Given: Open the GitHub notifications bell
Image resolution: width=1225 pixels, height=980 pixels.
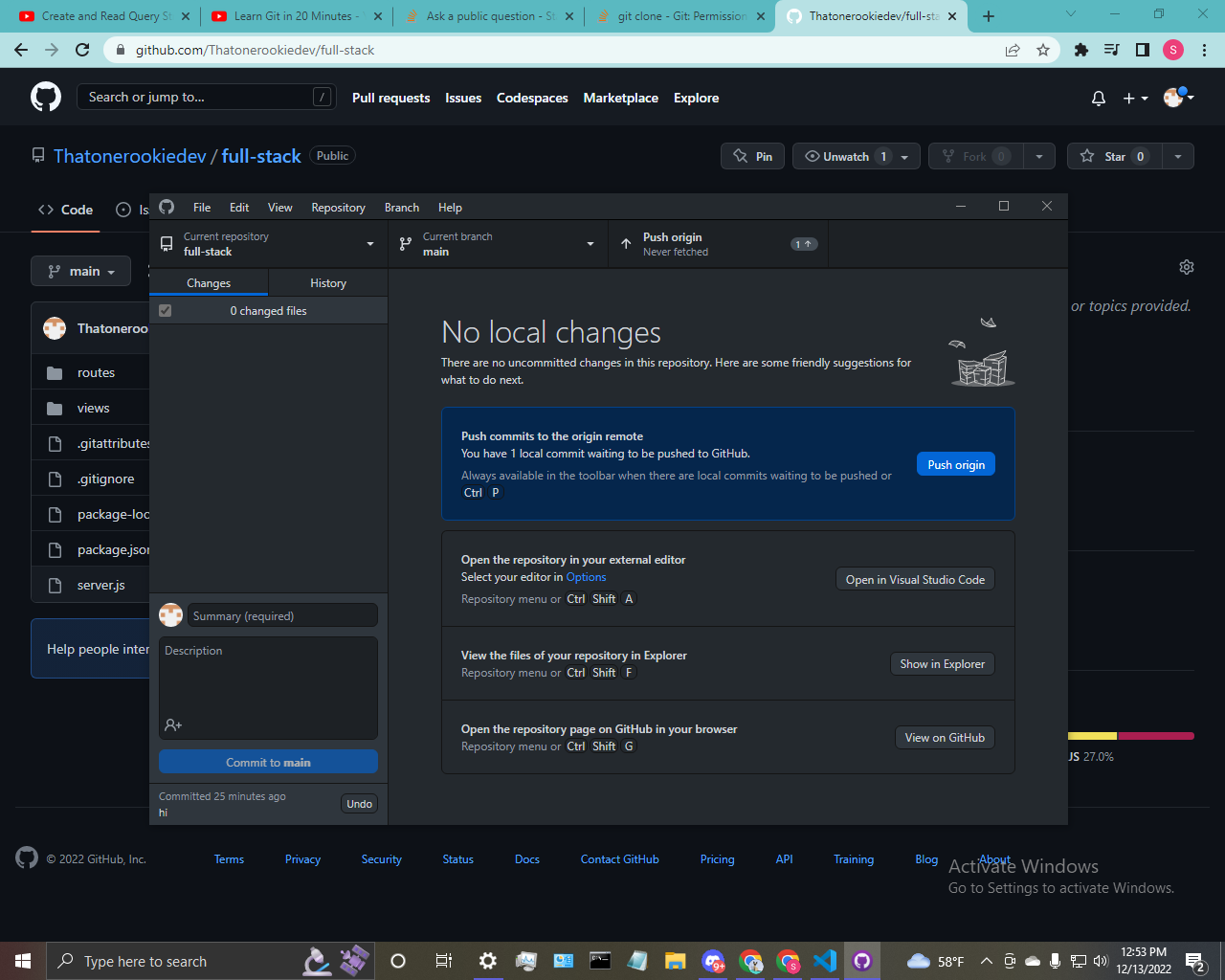Looking at the screenshot, I should click(x=1099, y=98).
